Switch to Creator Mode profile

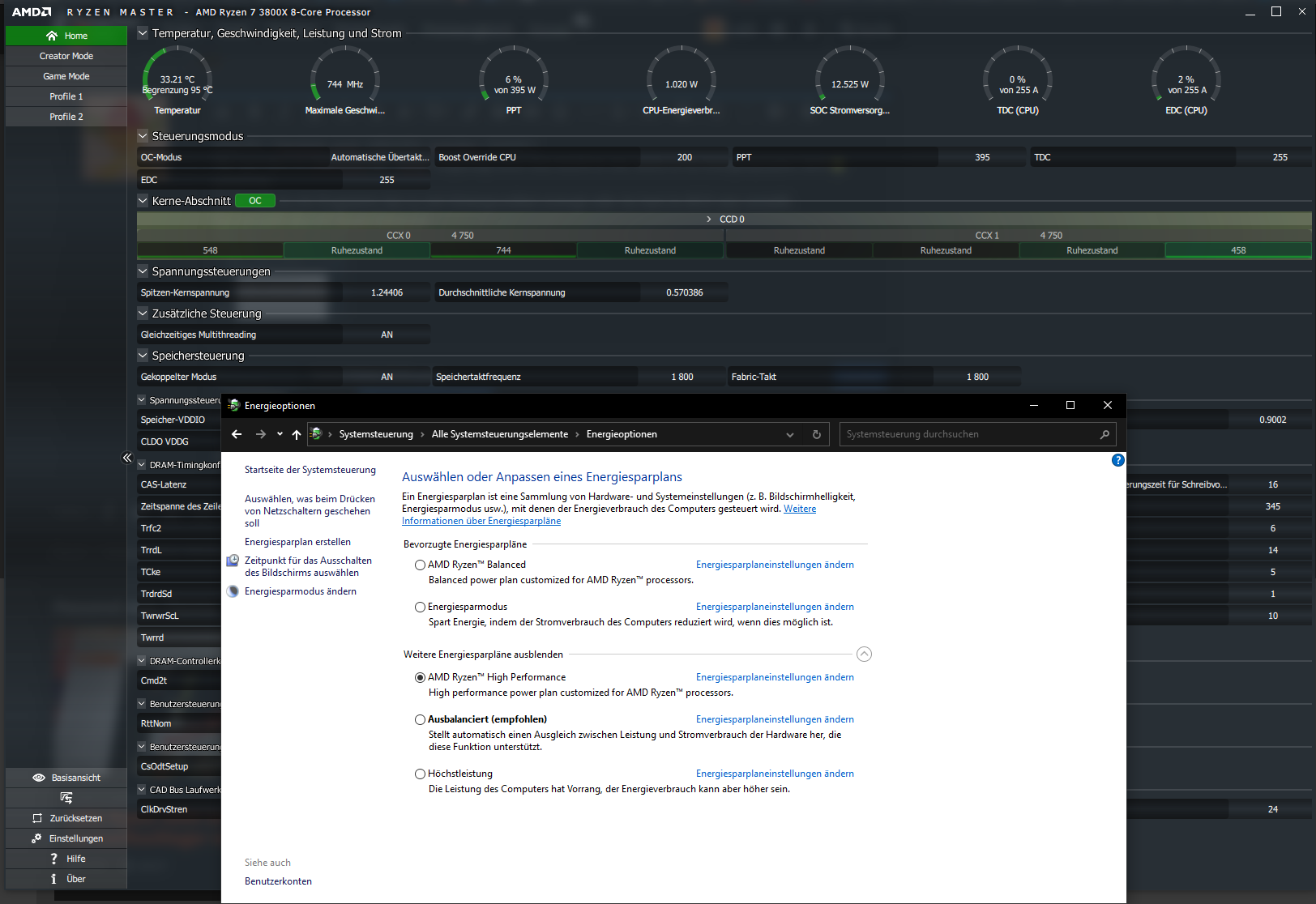[66, 56]
